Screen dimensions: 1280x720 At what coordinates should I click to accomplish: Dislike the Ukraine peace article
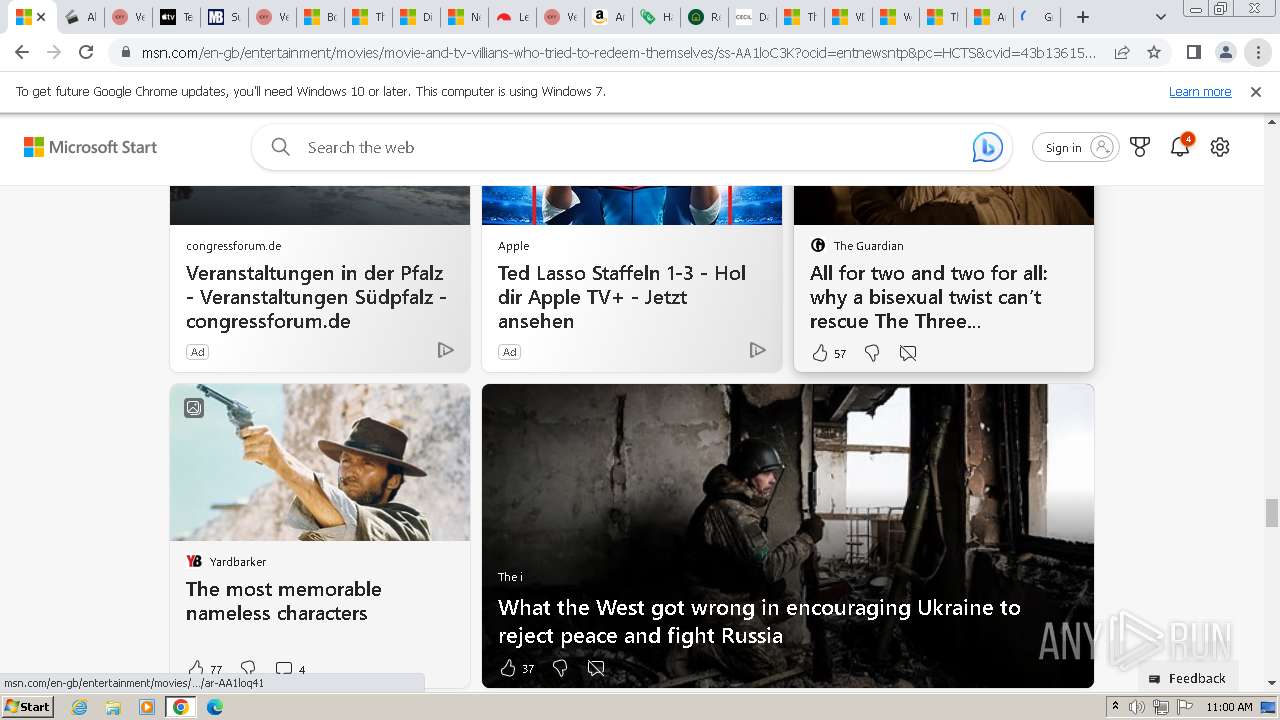560,668
